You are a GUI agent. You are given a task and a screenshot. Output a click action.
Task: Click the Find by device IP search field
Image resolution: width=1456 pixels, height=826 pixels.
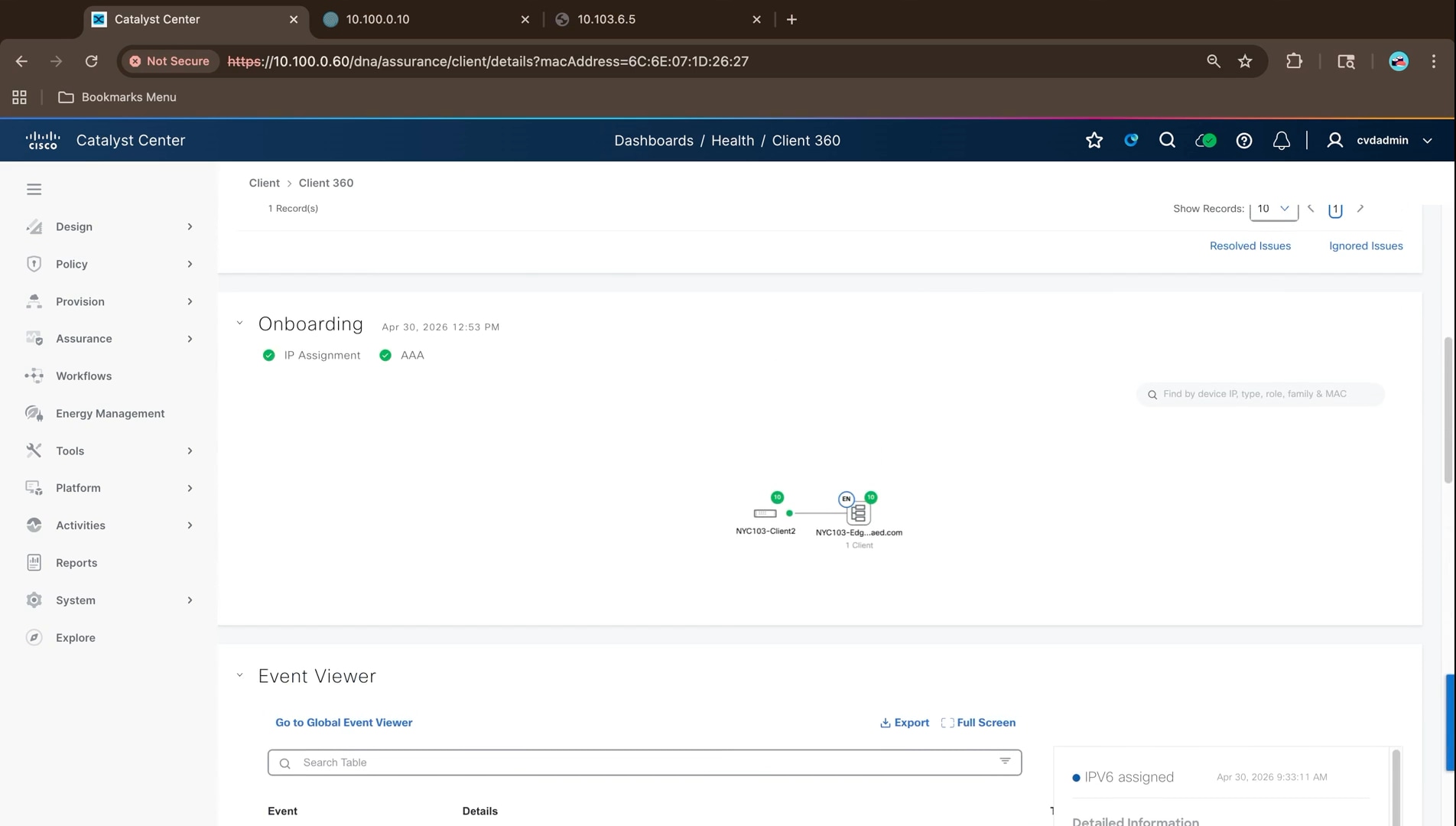[x=1260, y=394]
